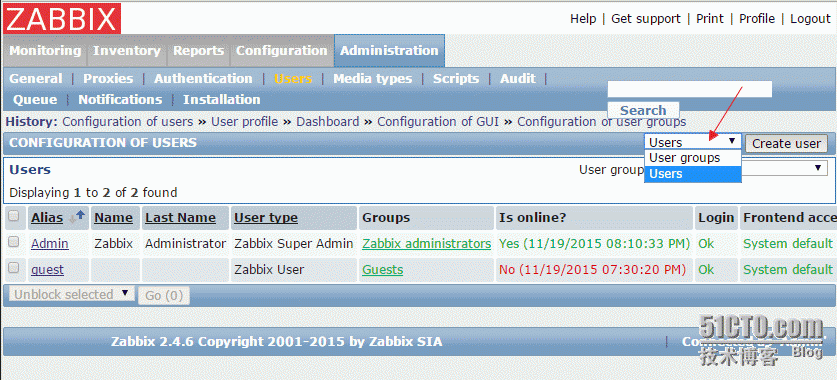The height and width of the screenshot is (380, 837).
Task: Check the guest row checkbox
Action: point(13,267)
